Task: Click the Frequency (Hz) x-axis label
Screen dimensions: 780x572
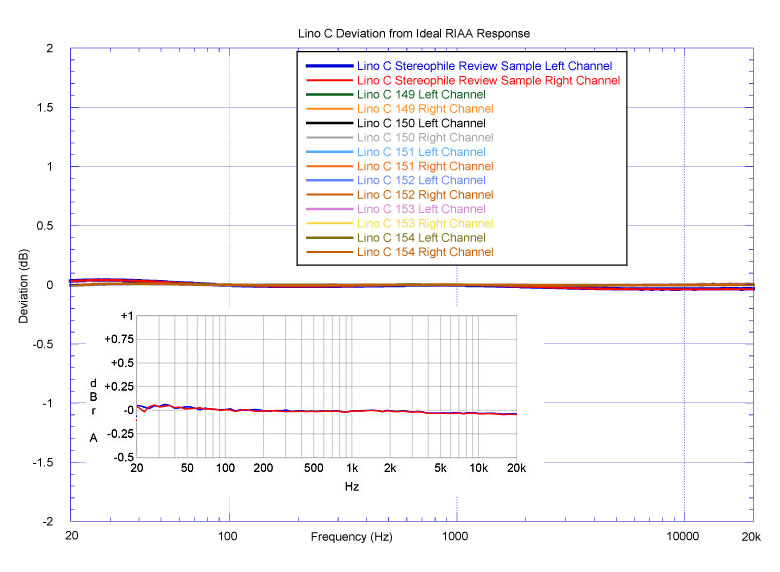Action: coord(351,537)
